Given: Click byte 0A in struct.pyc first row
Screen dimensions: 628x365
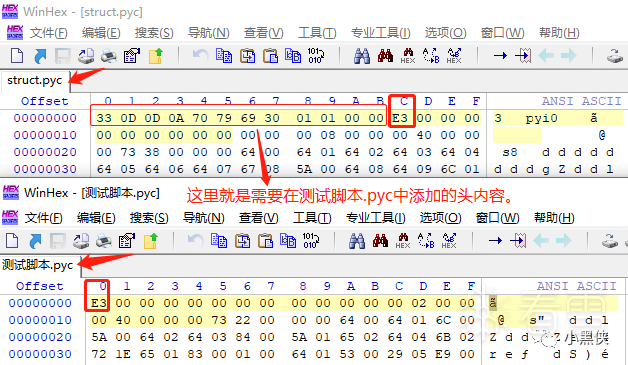Looking at the screenshot, I should point(176,118).
